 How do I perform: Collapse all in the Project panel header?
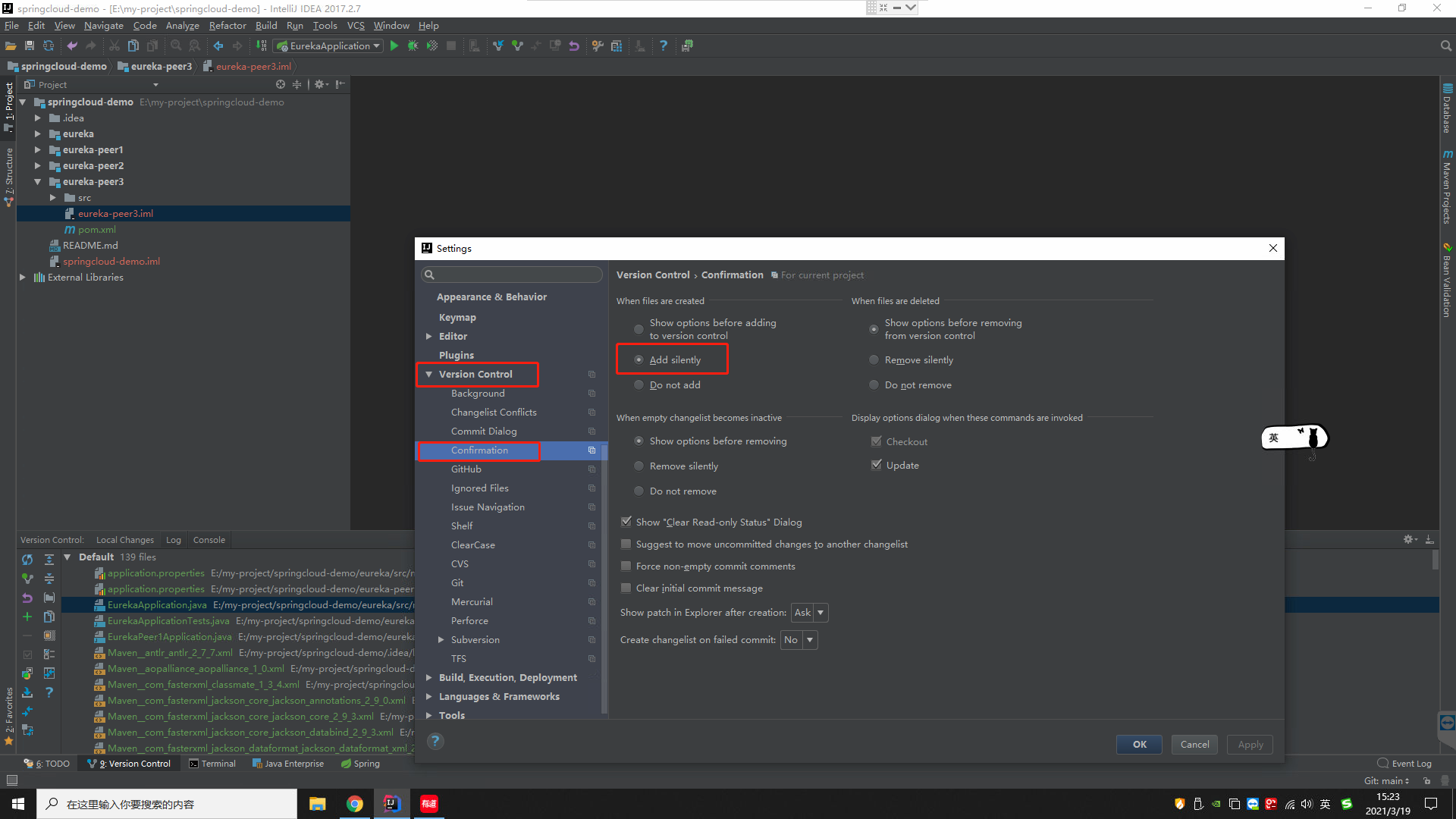click(x=297, y=84)
